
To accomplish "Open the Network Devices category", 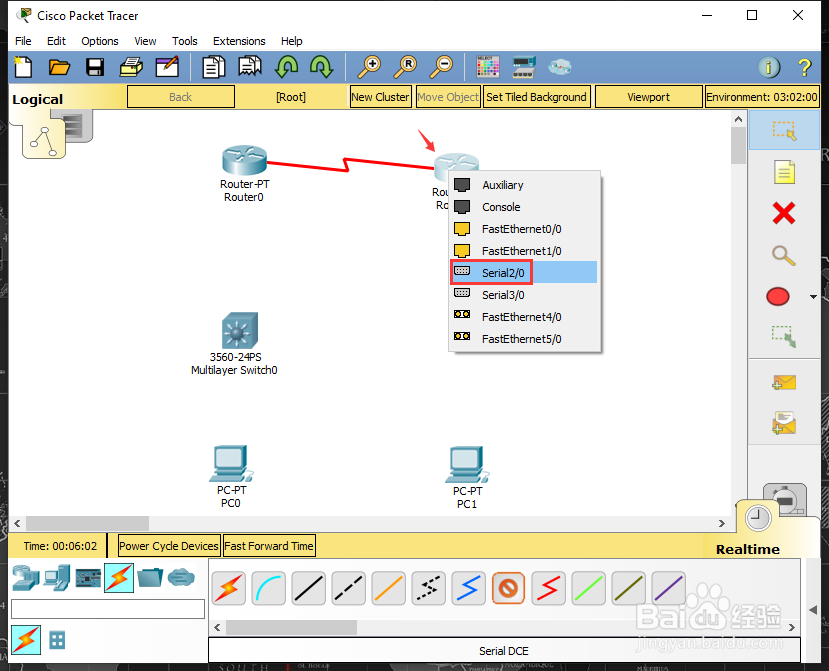I will [25, 577].
